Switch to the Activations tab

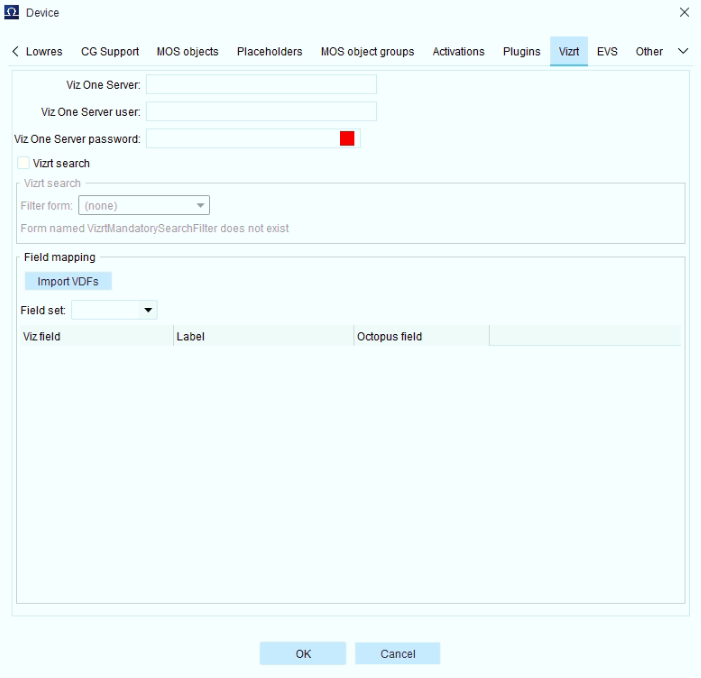coord(458,51)
